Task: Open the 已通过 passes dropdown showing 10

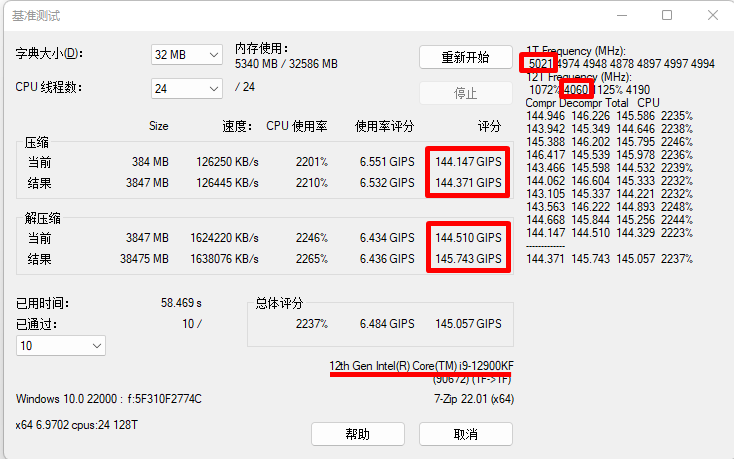Action: [x=60, y=345]
